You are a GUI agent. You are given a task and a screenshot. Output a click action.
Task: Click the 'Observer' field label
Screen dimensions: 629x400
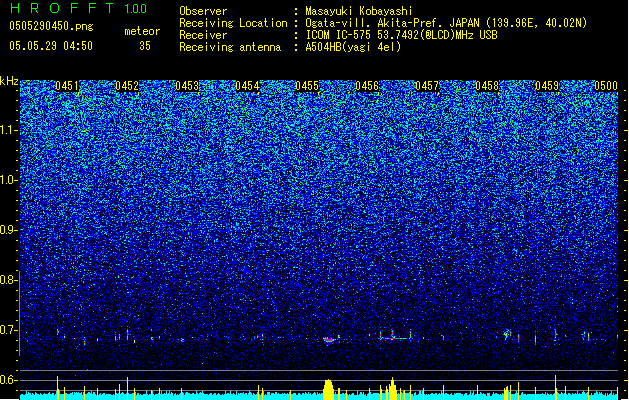(203, 11)
